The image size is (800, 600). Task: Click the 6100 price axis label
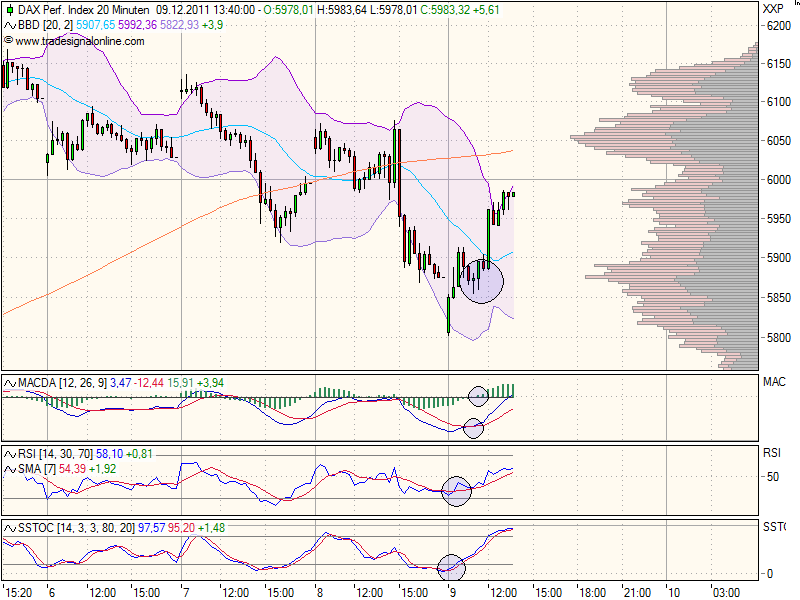pyautogui.click(x=779, y=102)
